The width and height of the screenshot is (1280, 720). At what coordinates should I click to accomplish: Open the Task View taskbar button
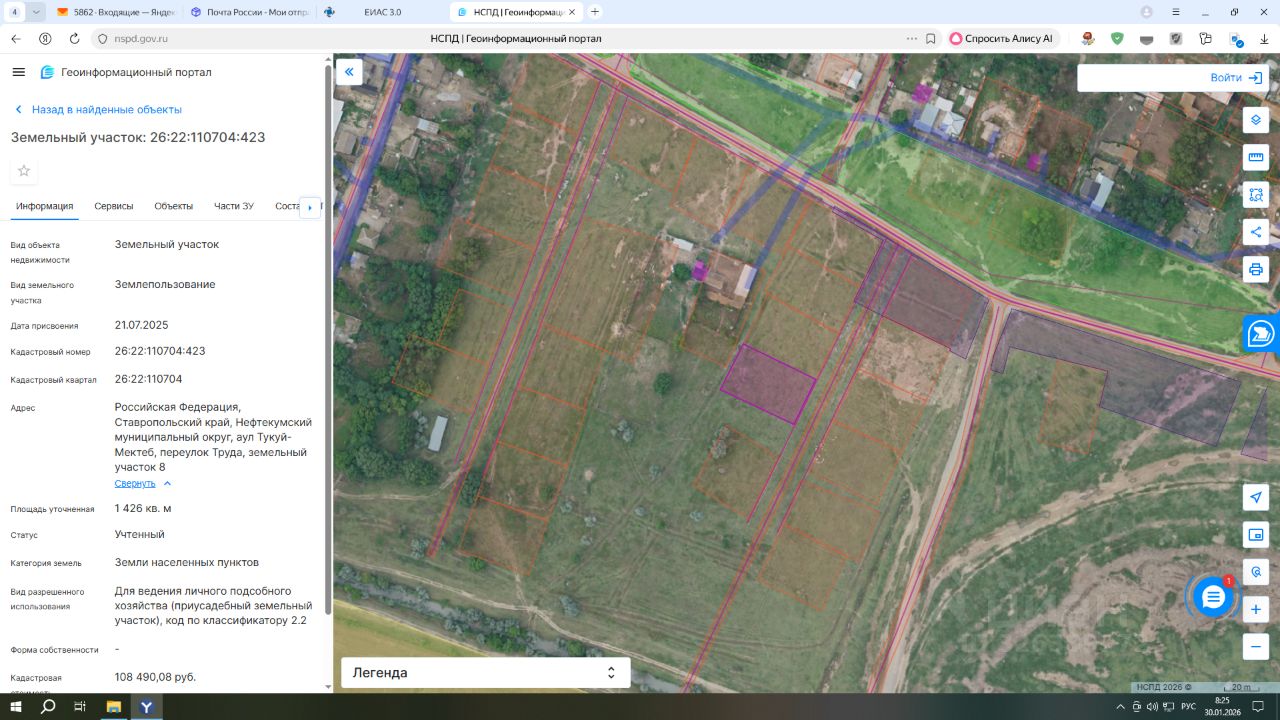coord(81,706)
